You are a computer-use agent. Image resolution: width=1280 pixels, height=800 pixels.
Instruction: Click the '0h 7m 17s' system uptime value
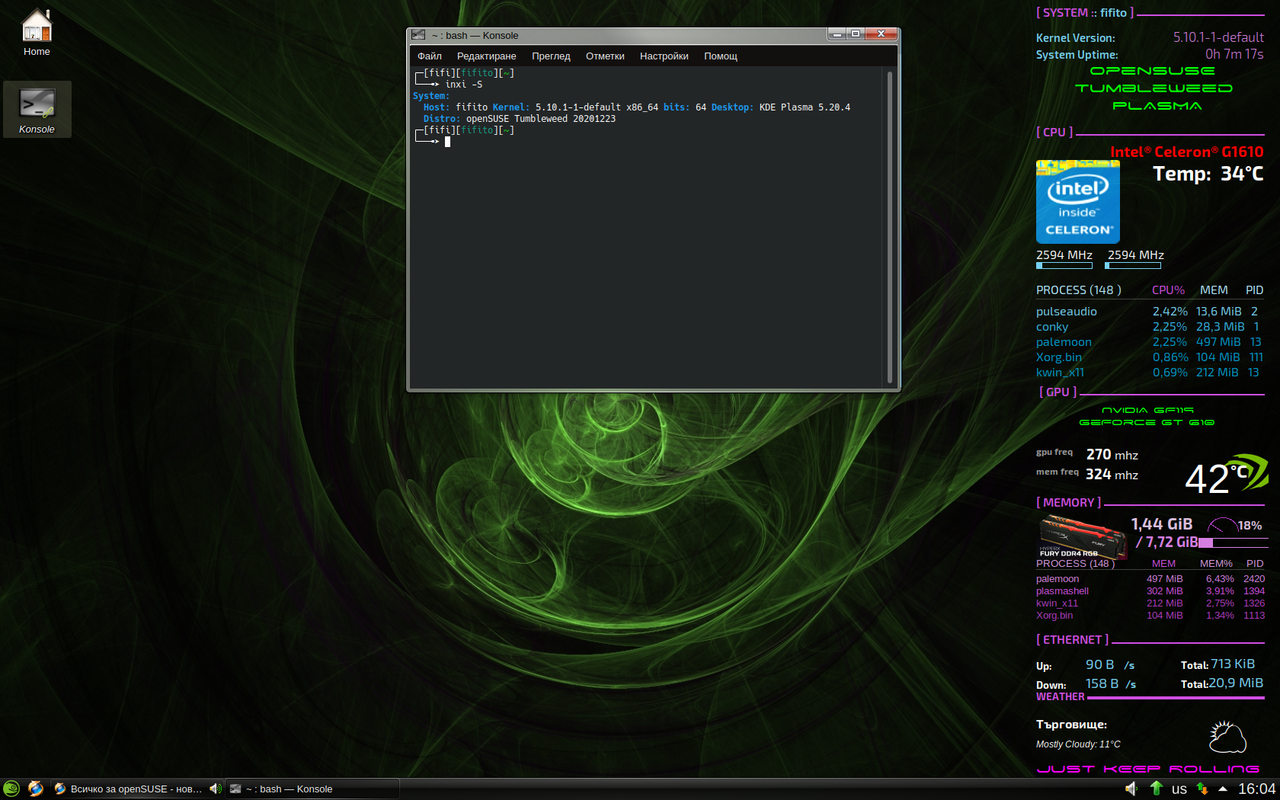pos(1234,54)
